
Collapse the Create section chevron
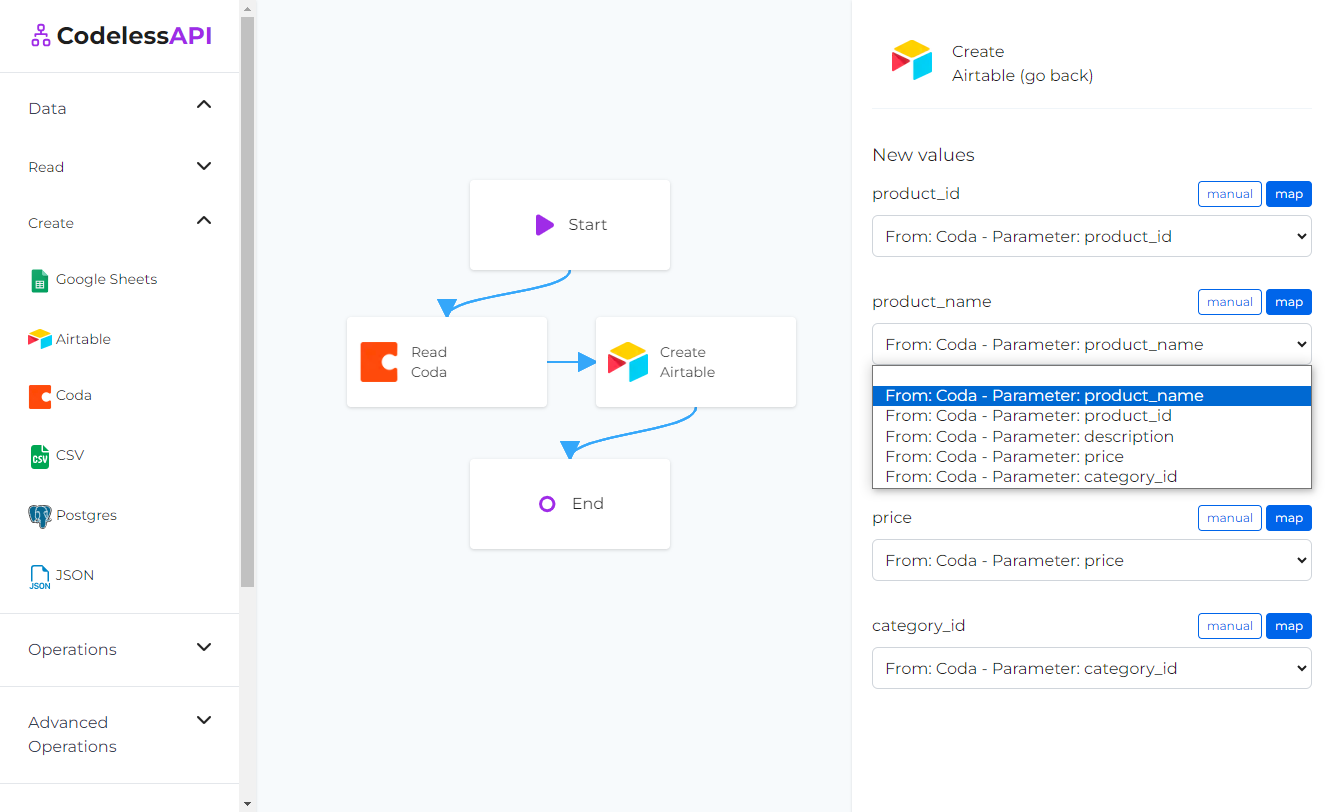click(x=204, y=220)
